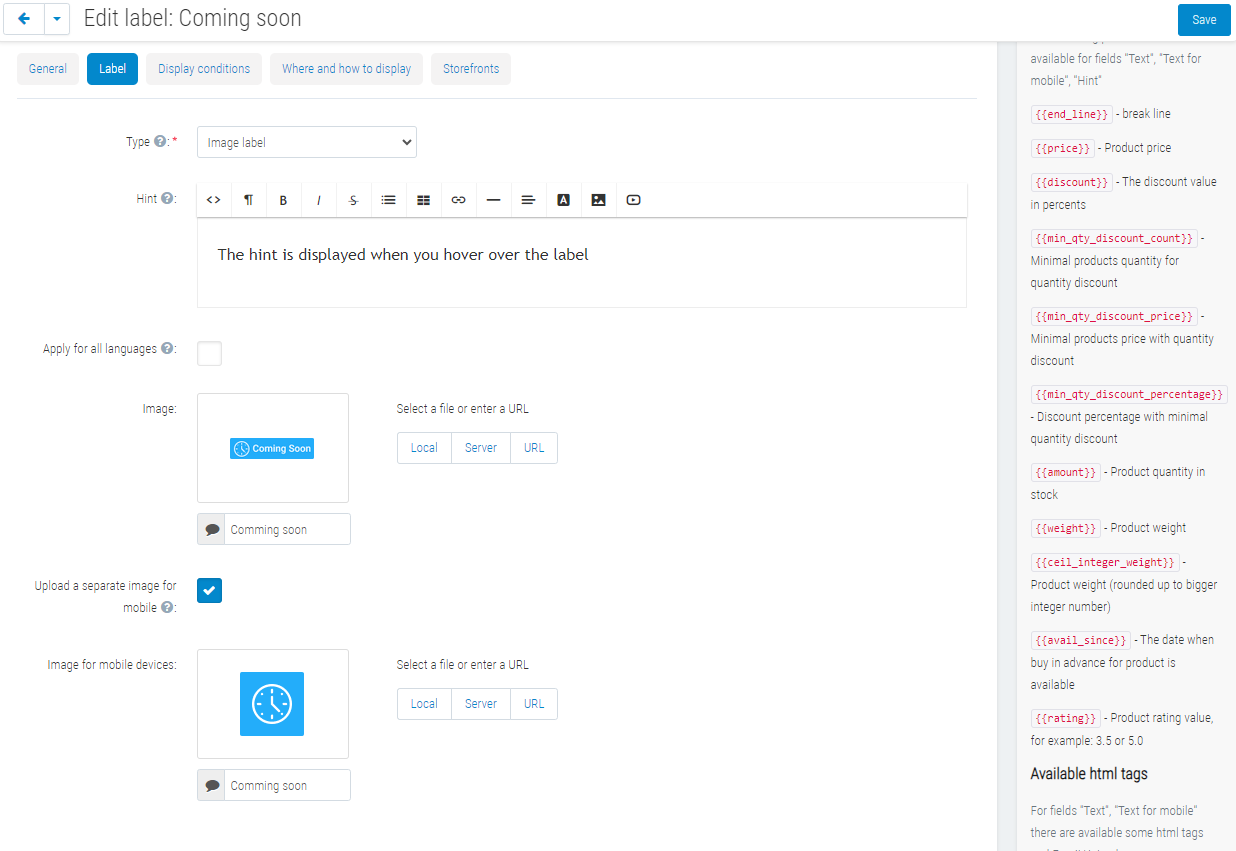1236x851 pixels.
Task: Click the {{discount}} placeholder code
Action: 1071,182
